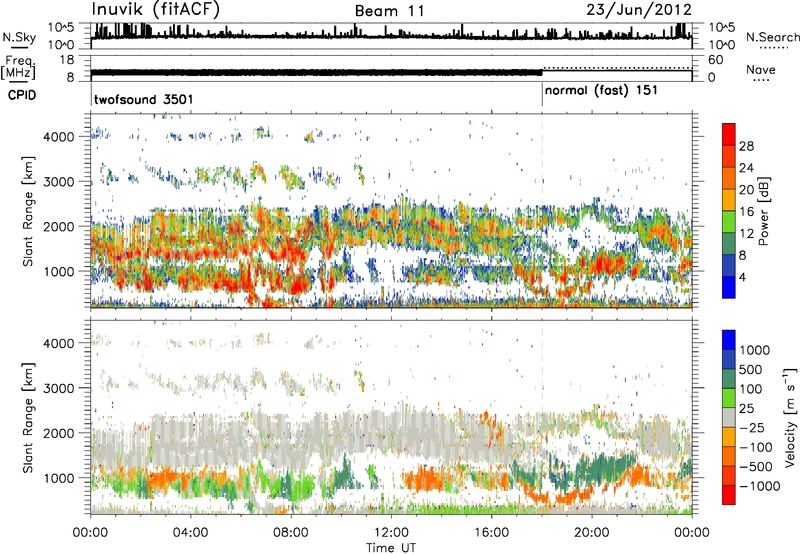Click the "Beam 11" header label
The image size is (800, 554).
[389, 11]
